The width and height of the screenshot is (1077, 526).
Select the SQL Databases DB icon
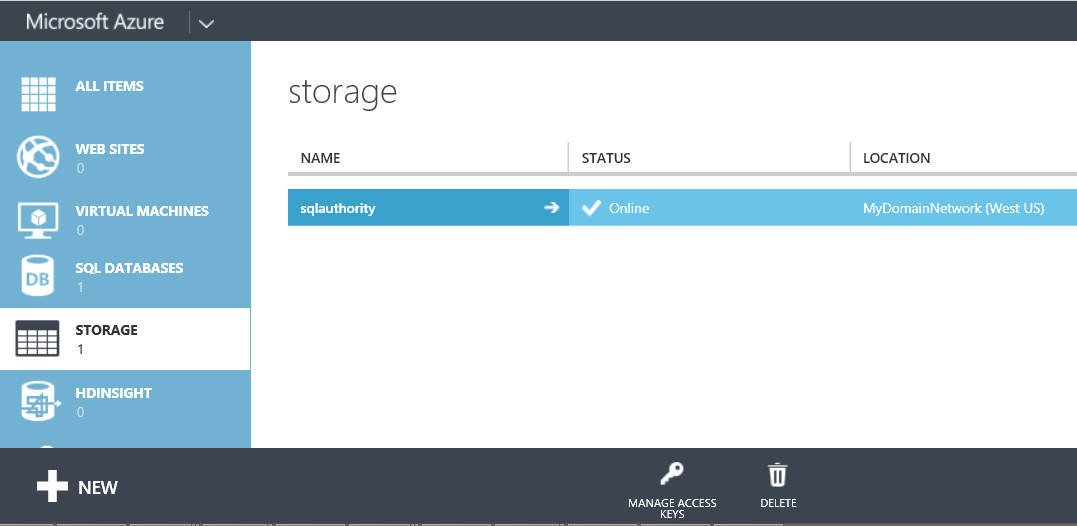[x=38, y=278]
